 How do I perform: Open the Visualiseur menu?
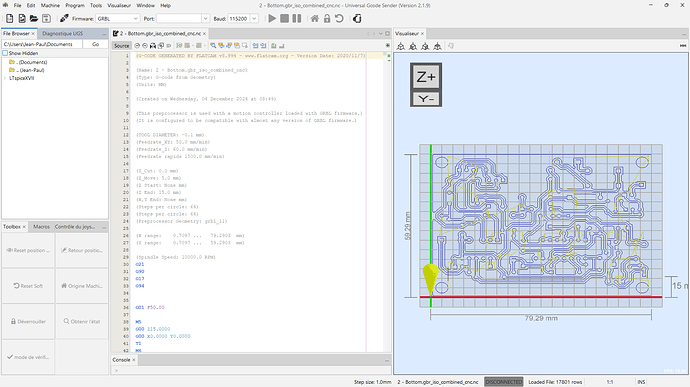pos(119,5)
